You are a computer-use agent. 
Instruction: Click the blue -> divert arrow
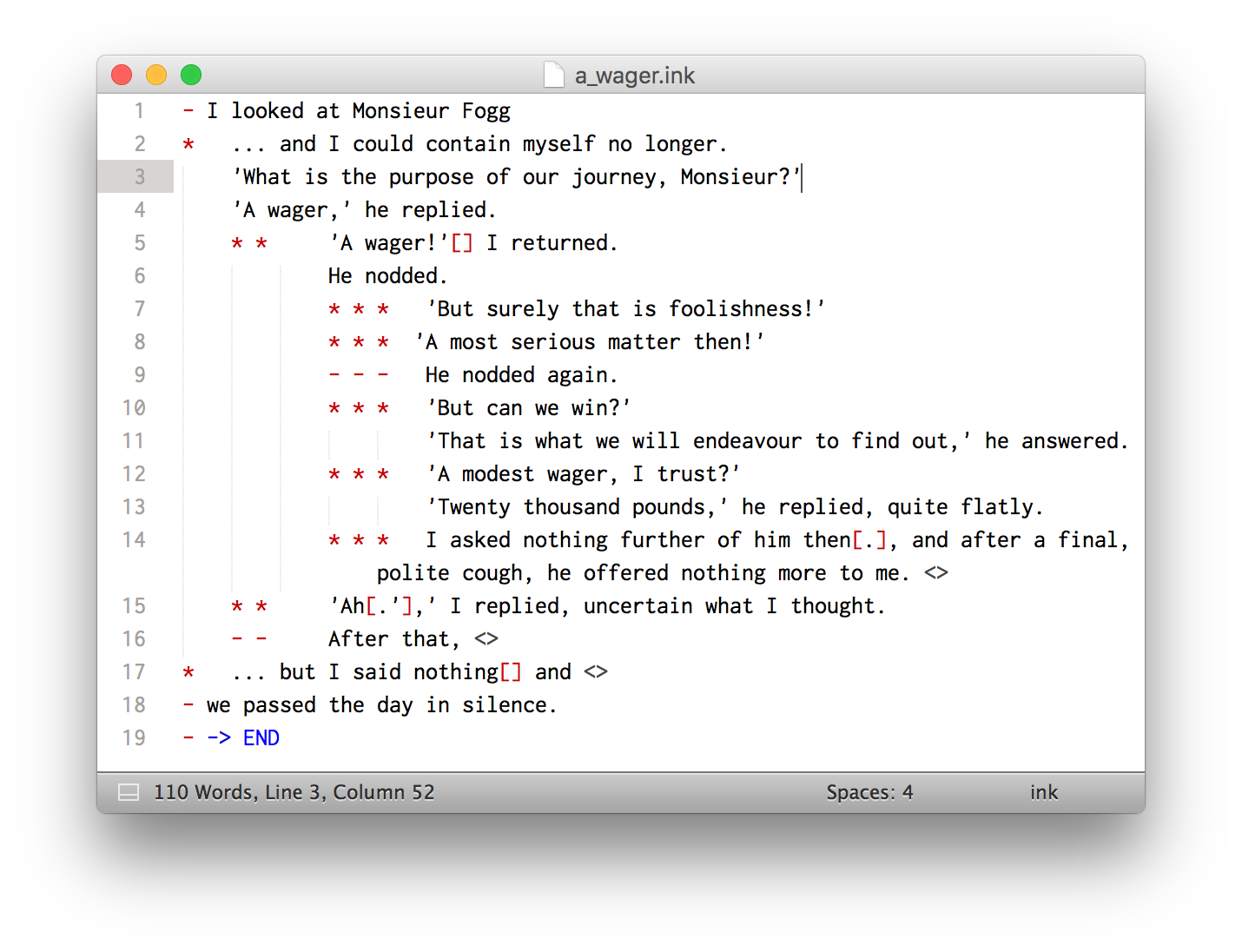click(219, 738)
